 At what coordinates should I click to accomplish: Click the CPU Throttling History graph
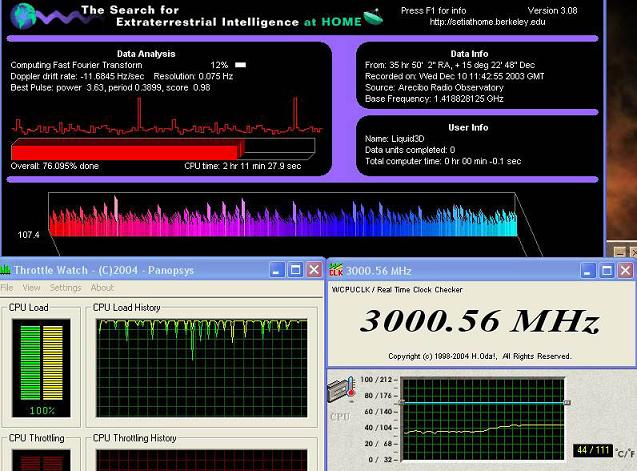[202, 460]
